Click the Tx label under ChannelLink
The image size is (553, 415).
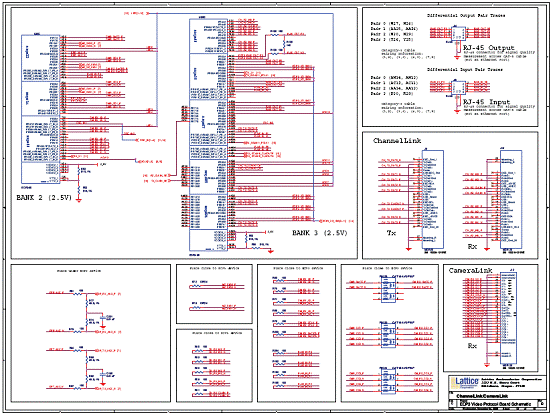[391, 233]
